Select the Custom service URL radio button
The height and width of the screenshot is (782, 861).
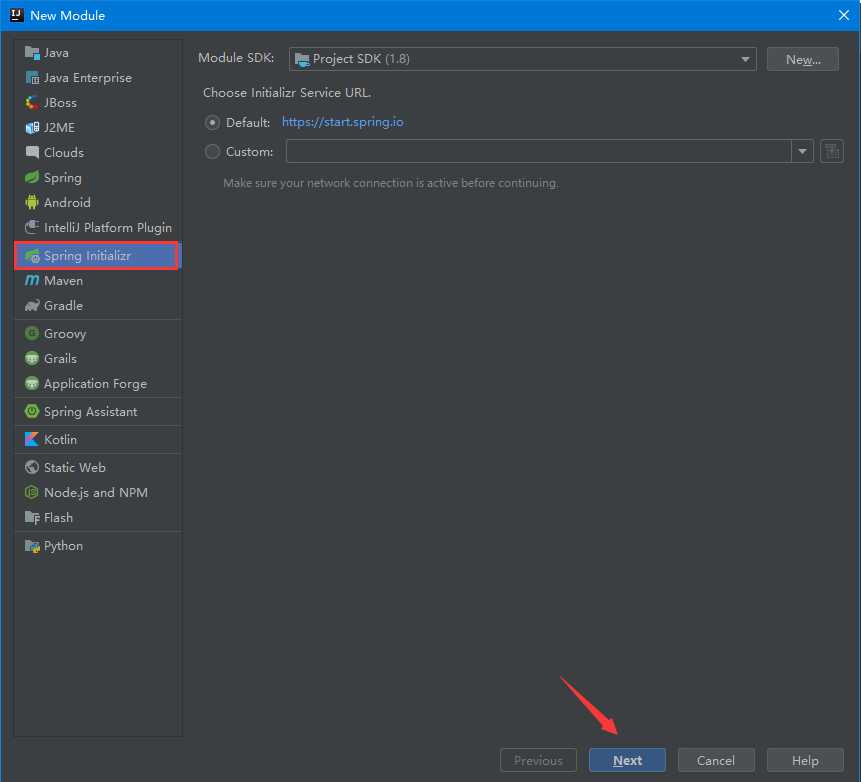[213, 151]
